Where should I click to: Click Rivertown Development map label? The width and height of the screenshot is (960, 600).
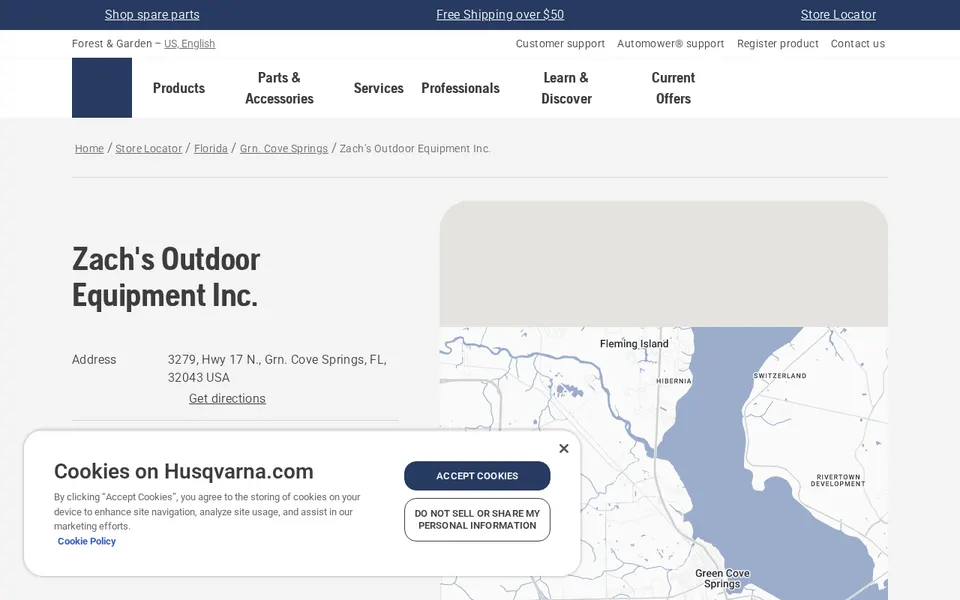pos(838,480)
